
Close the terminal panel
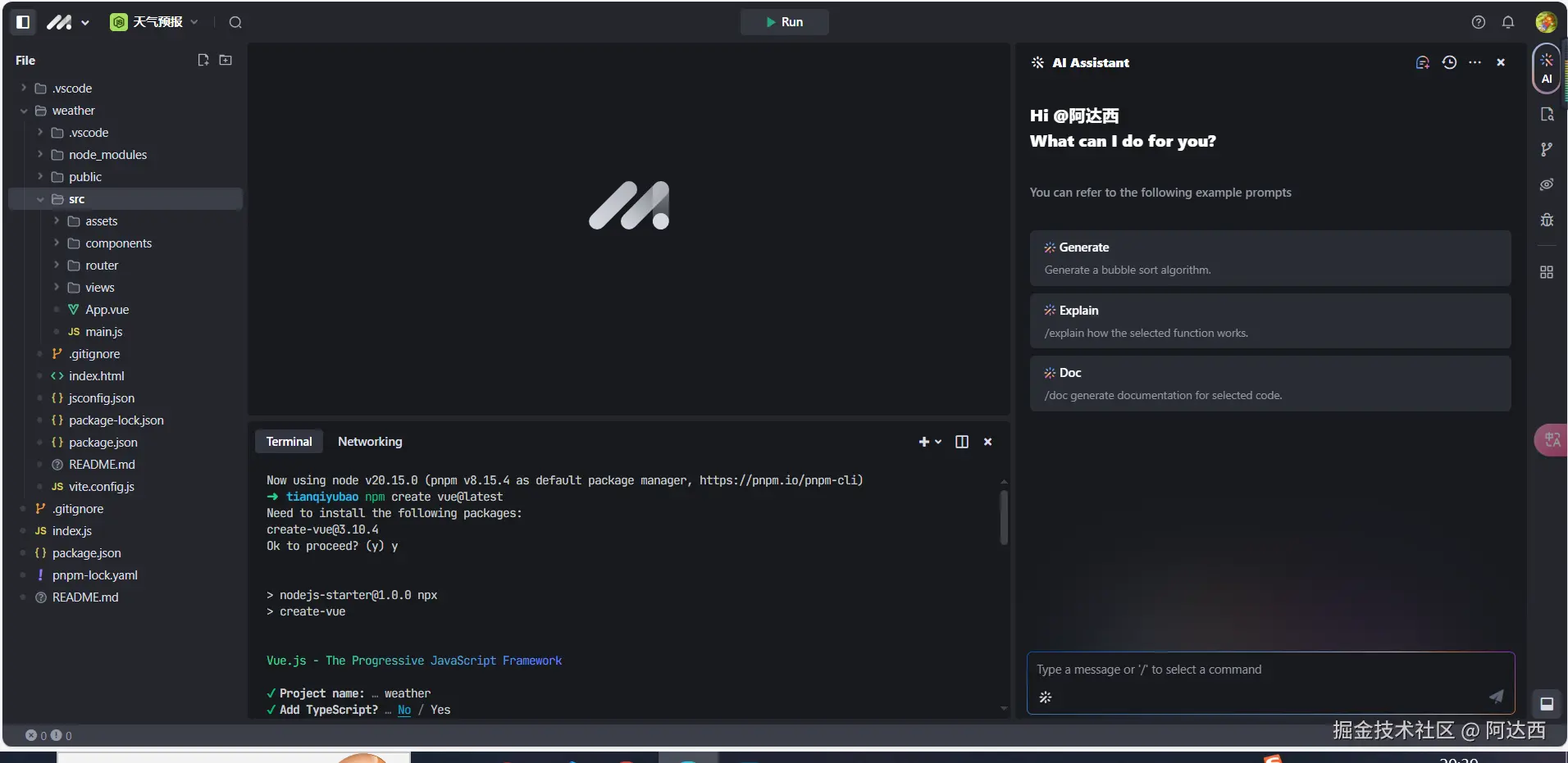coord(988,442)
